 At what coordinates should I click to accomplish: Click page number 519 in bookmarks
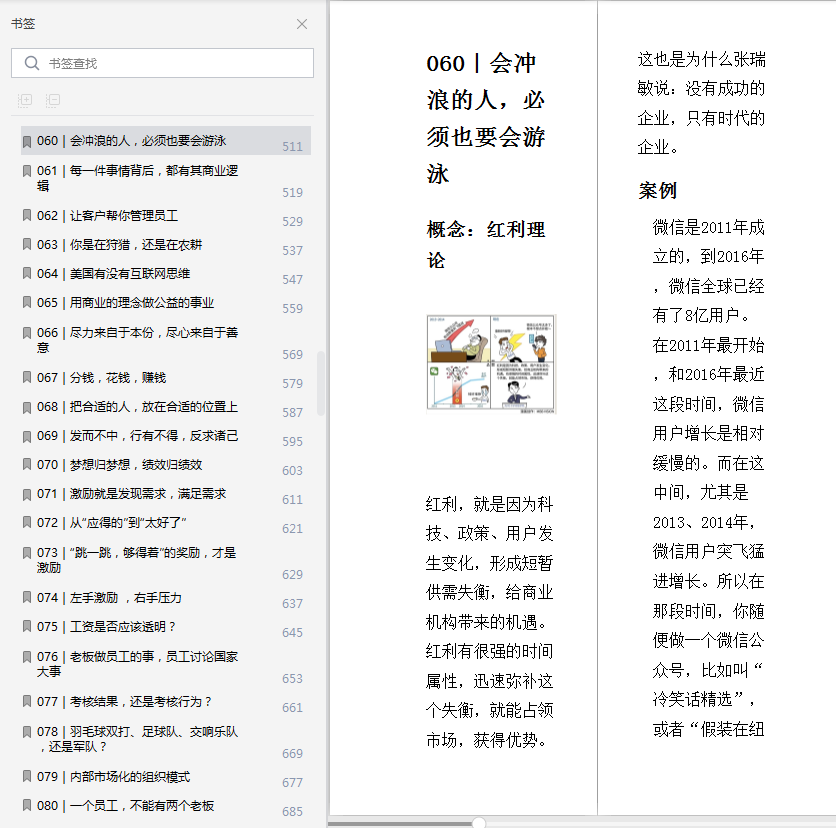click(292, 192)
